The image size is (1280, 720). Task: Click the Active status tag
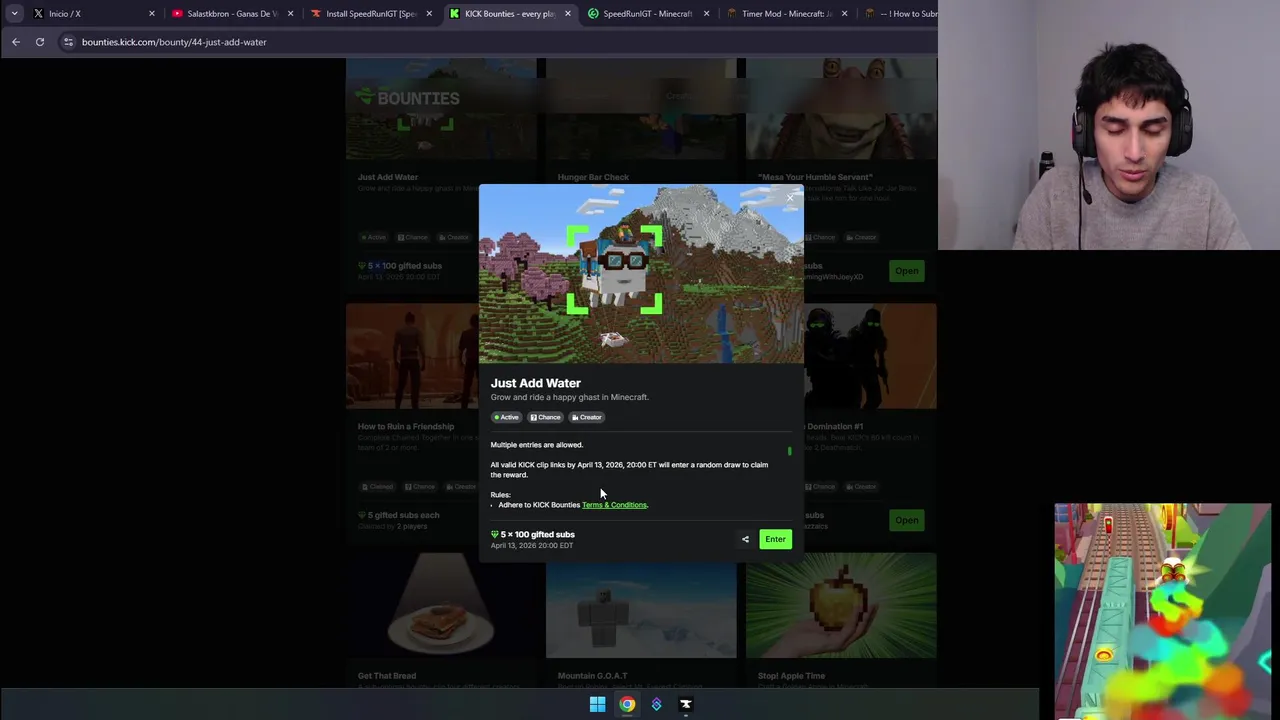click(506, 417)
